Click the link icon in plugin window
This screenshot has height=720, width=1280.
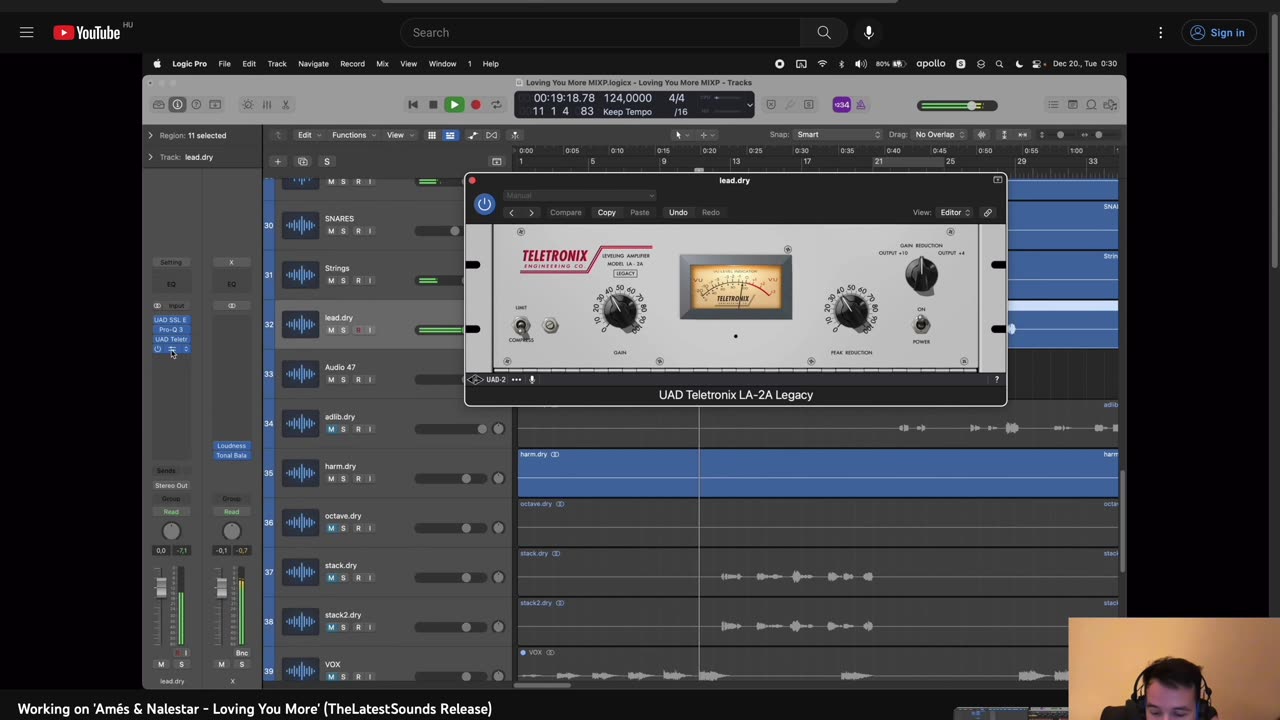[987, 212]
